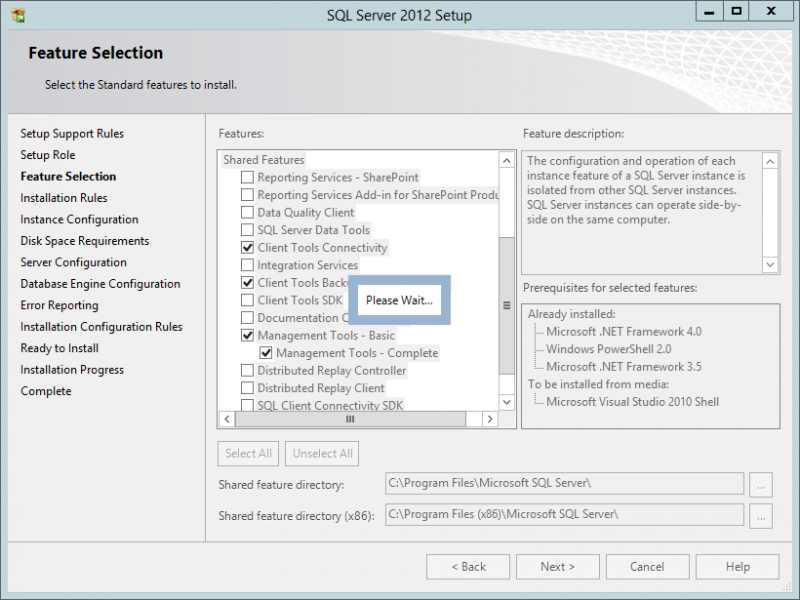The image size is (800, 600).
Task: Click the Shared Features tree header
Action: [x=263, y=160]
